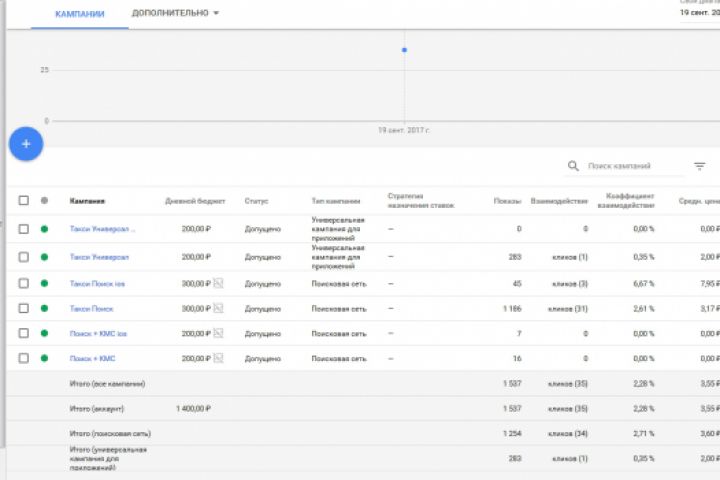Tick checkbox for Такси Универсал ... campaign
This screenshot has width=720, height=480.
(23, 229)
